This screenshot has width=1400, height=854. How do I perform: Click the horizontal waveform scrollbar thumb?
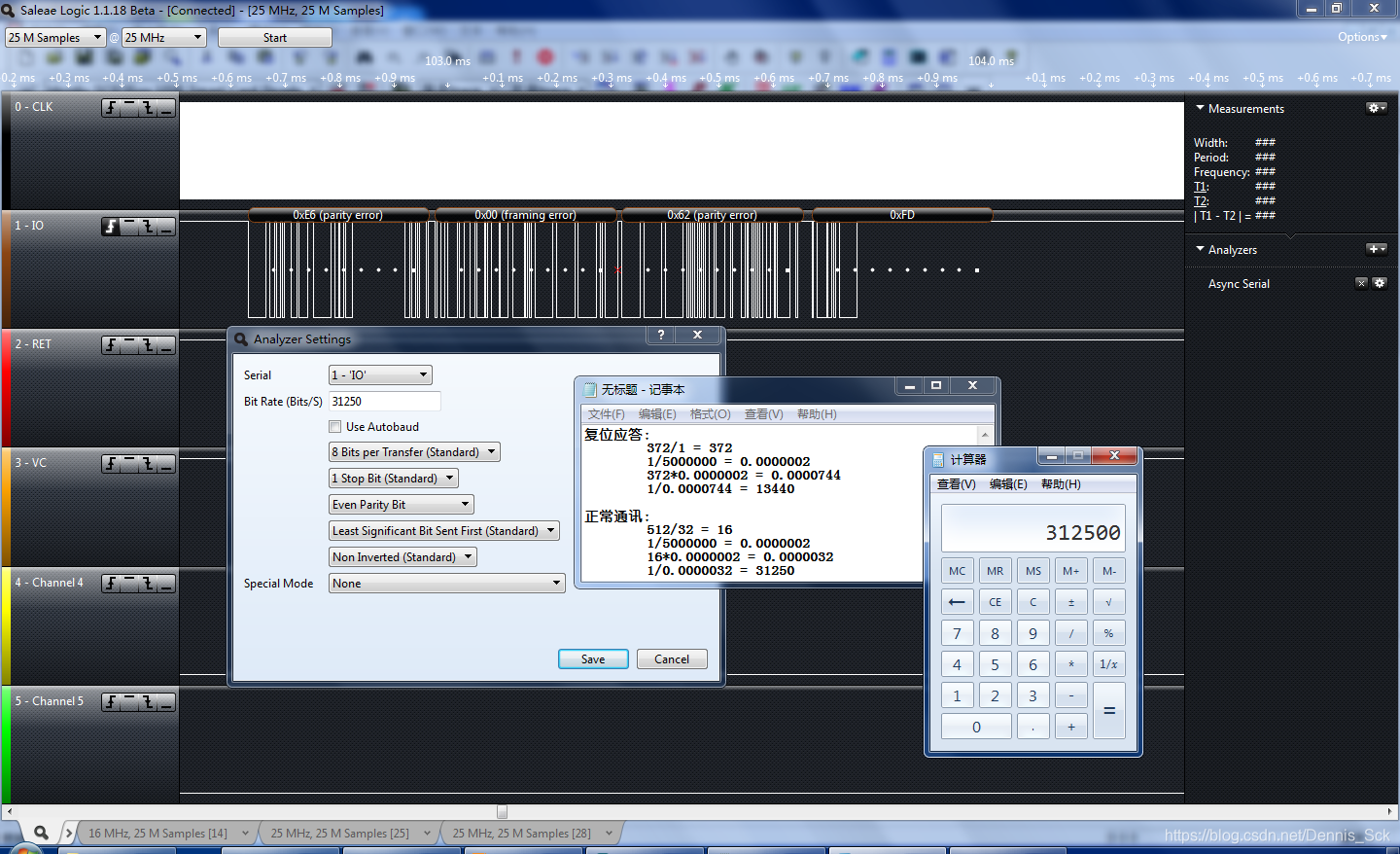[502, 811]
